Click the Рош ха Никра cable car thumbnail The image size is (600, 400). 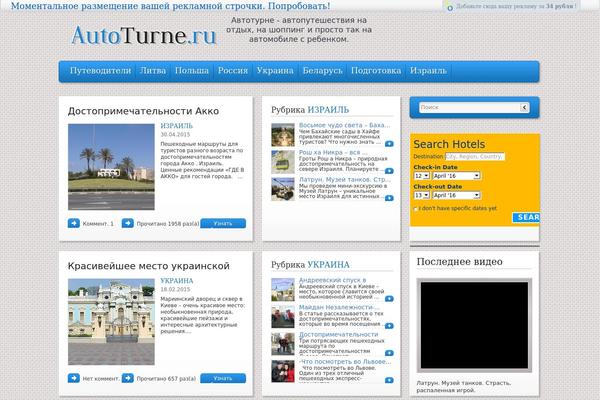click(283, 162)
